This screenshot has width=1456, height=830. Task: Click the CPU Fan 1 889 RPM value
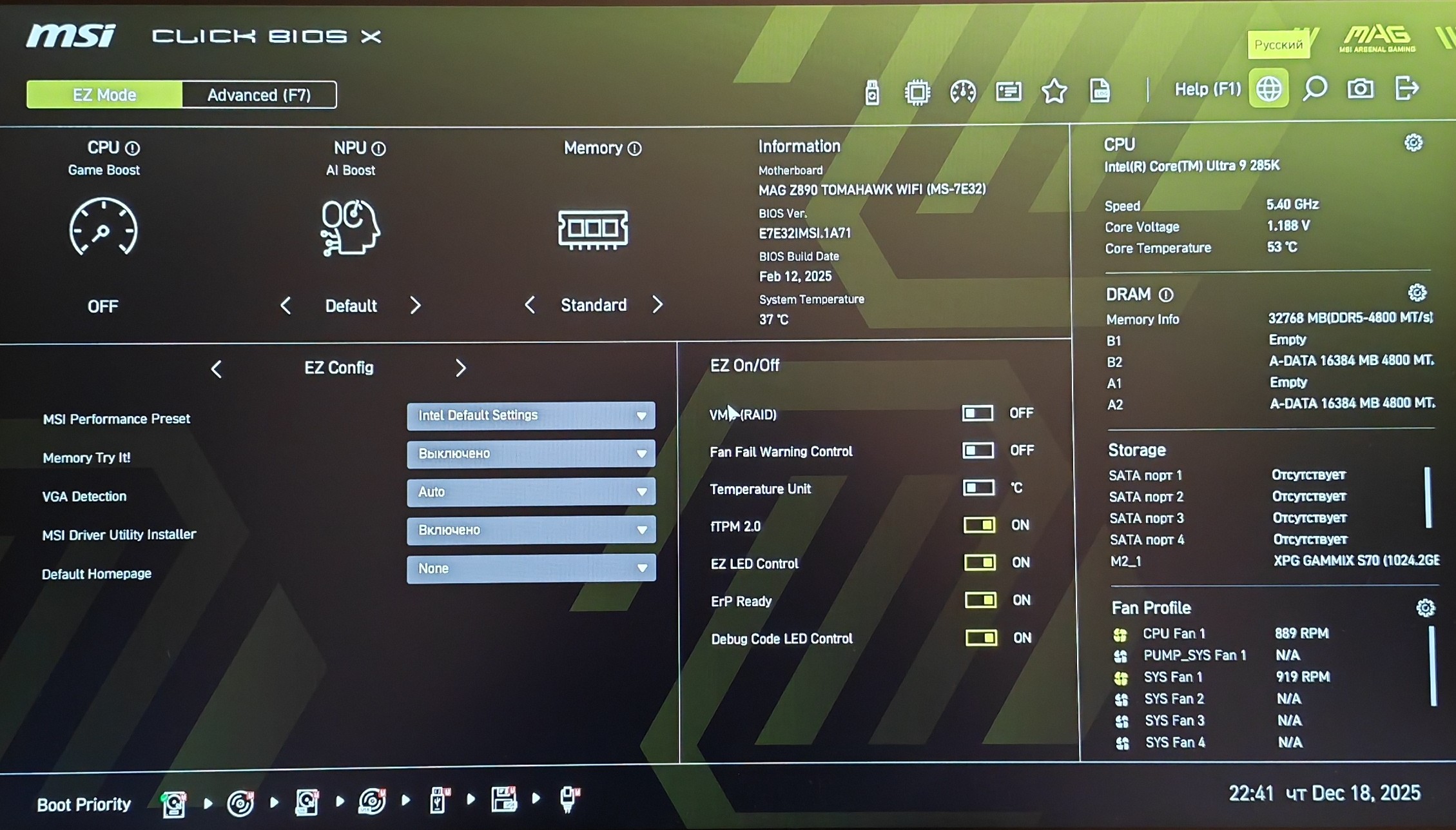coord(1301,633)
